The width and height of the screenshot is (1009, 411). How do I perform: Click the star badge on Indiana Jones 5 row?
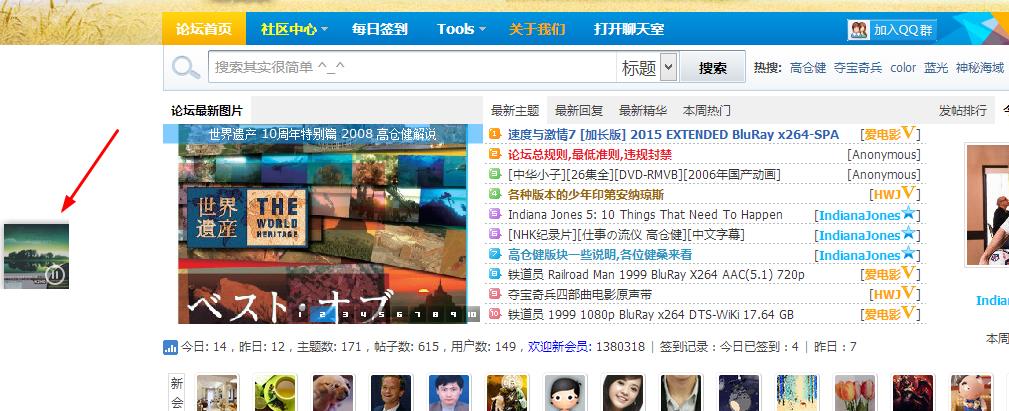point(908,213)
